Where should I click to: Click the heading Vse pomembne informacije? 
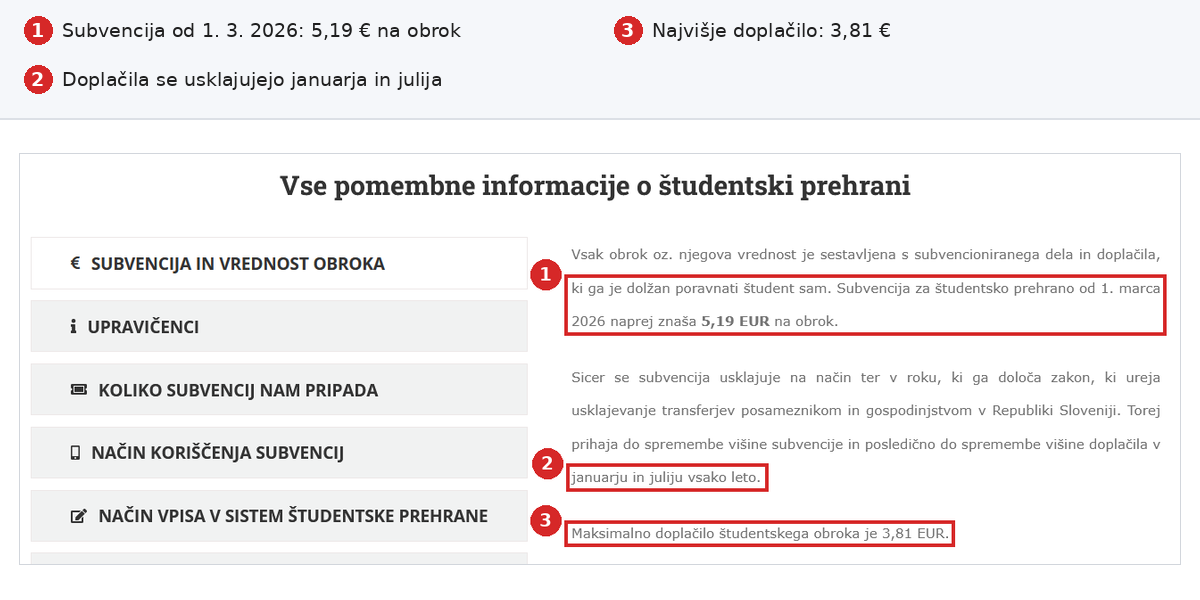(x=595, y=186)
